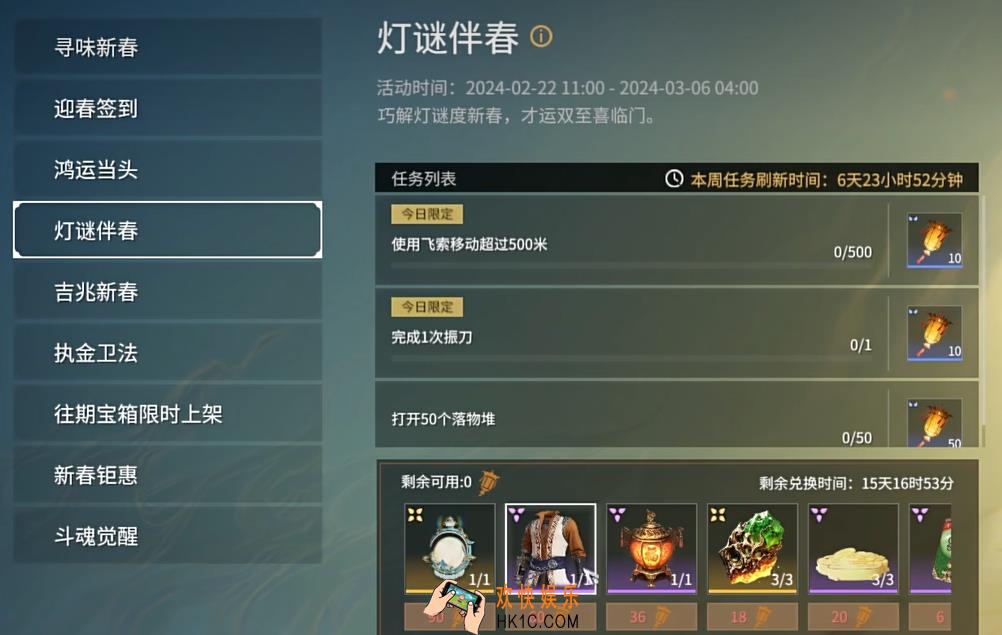Select the lantern reward for 使用飞索移动超过500米
Screen dimensions: 1002x635
(934, 240)
